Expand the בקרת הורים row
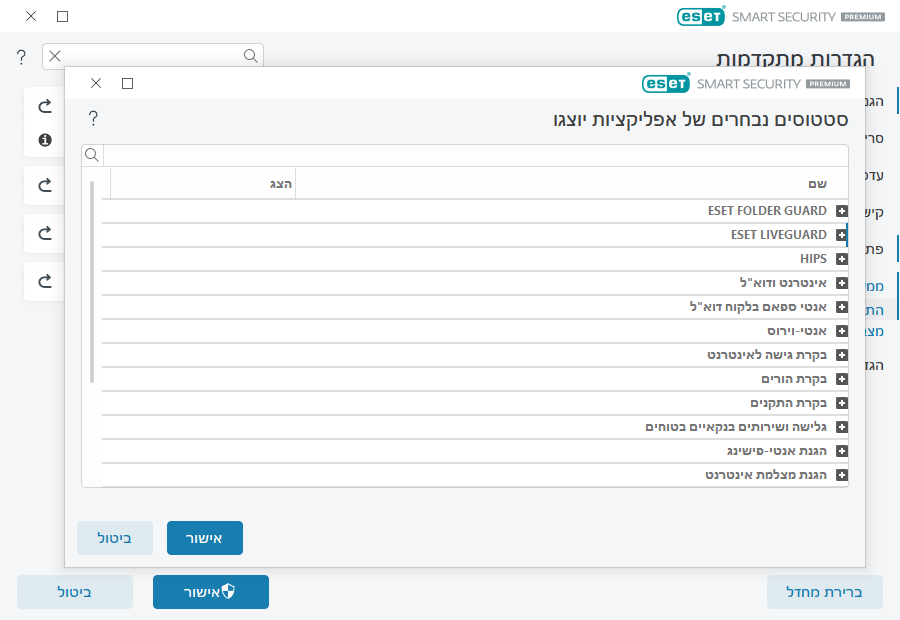The height and width of the screenshot is (620, 900). coord(841,379)
